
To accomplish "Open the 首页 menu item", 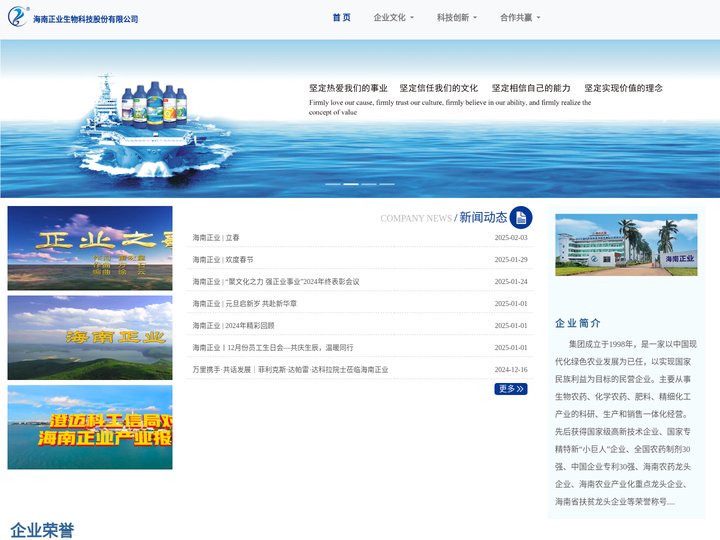I will click(x=342, y=17).
